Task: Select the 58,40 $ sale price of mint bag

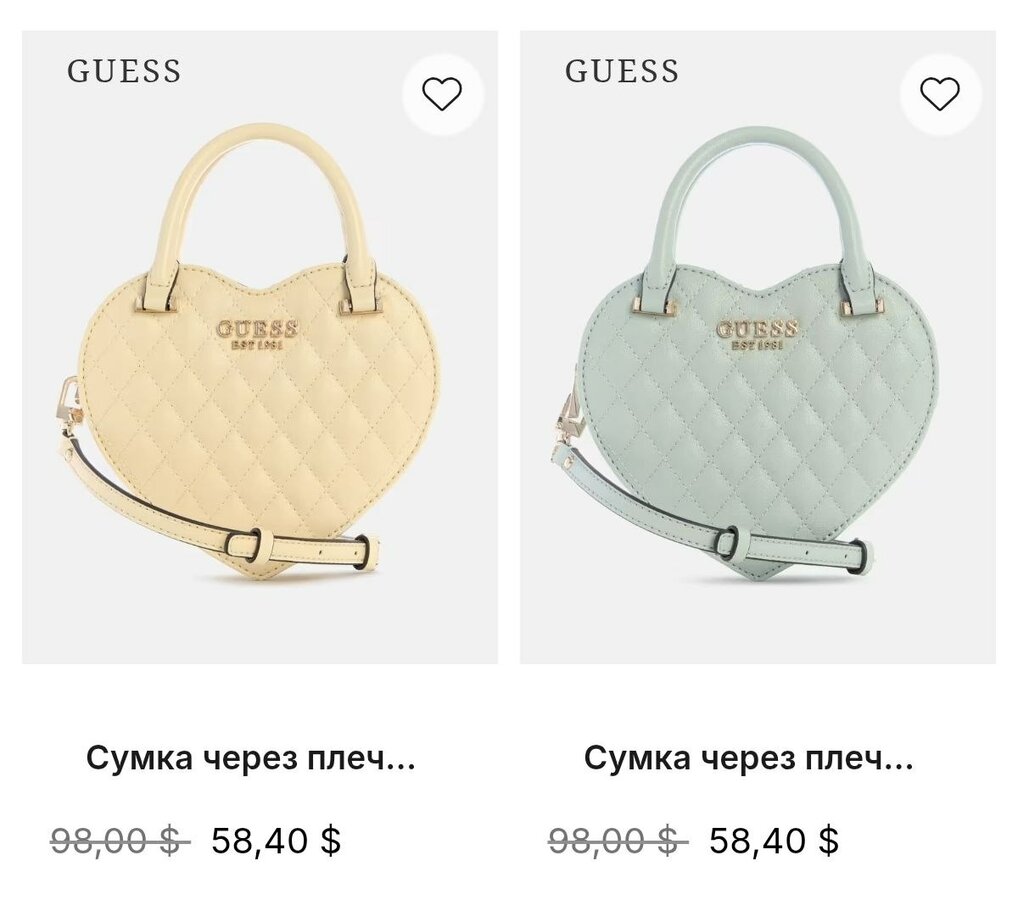Action: coord(774,841)
